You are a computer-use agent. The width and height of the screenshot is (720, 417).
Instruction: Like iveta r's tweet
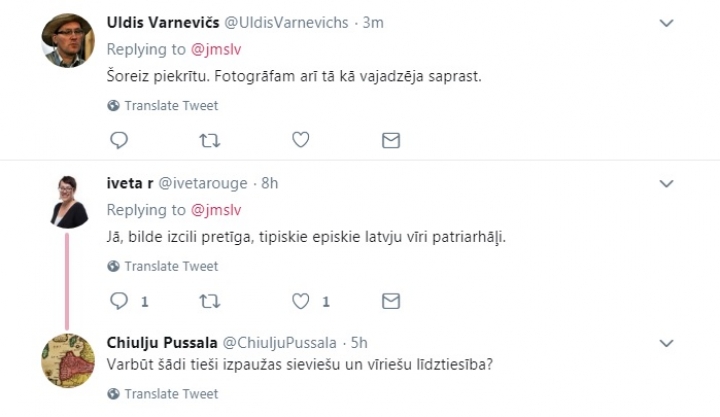[300, 301]
